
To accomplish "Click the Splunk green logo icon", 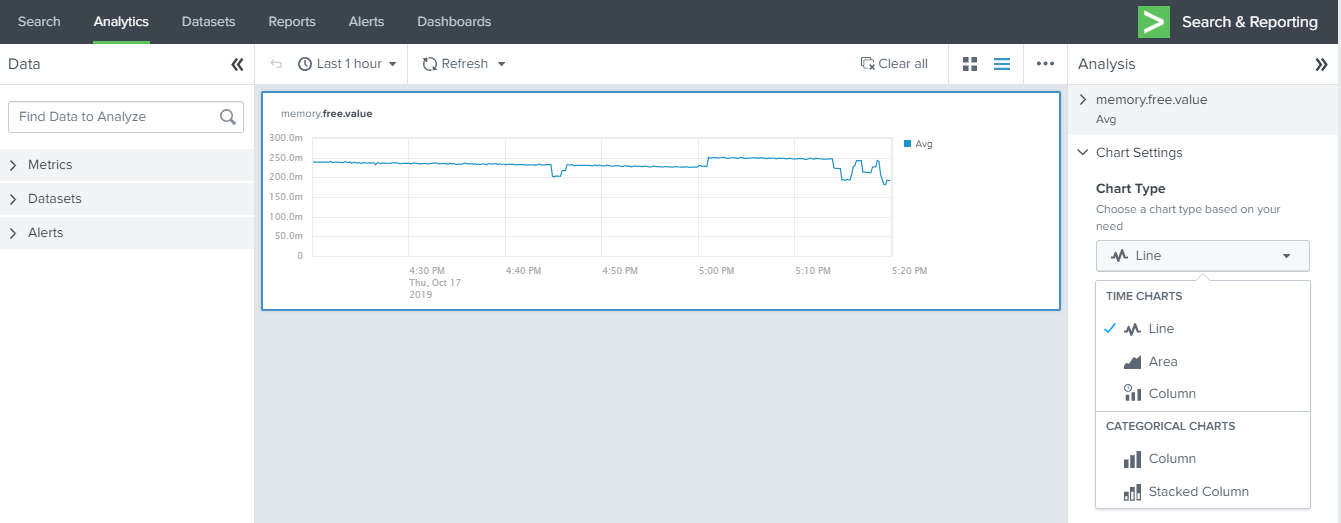I will pos(1153,22).
